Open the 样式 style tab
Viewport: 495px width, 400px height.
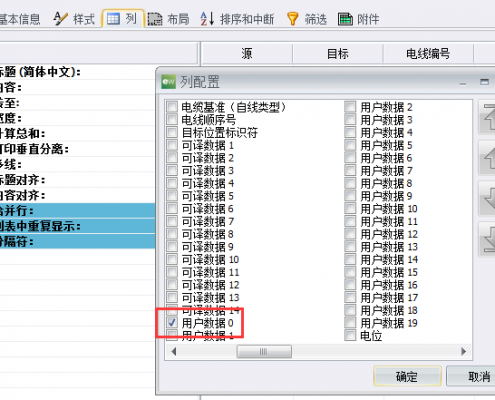74,19
